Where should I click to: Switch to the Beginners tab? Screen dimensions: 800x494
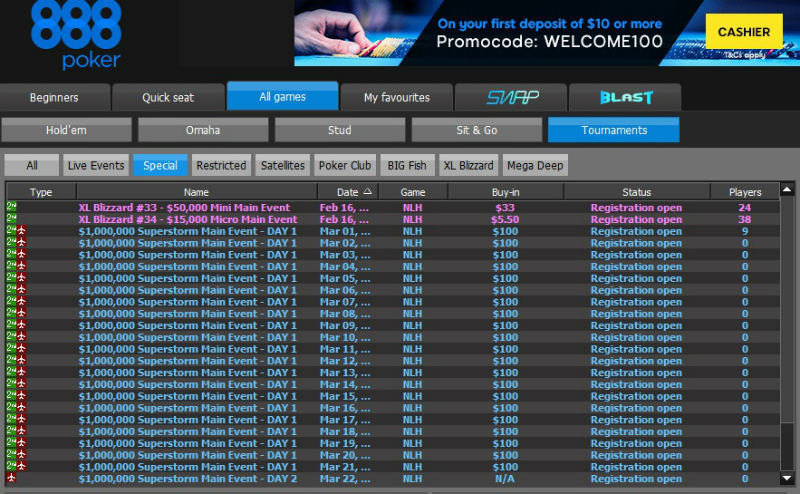54,97
